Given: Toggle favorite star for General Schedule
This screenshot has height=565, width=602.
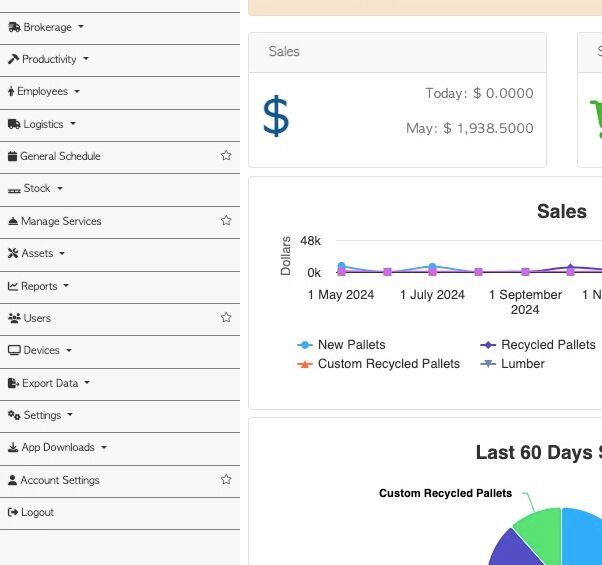Looking at the screenshot, I should (x=226, y=156).
